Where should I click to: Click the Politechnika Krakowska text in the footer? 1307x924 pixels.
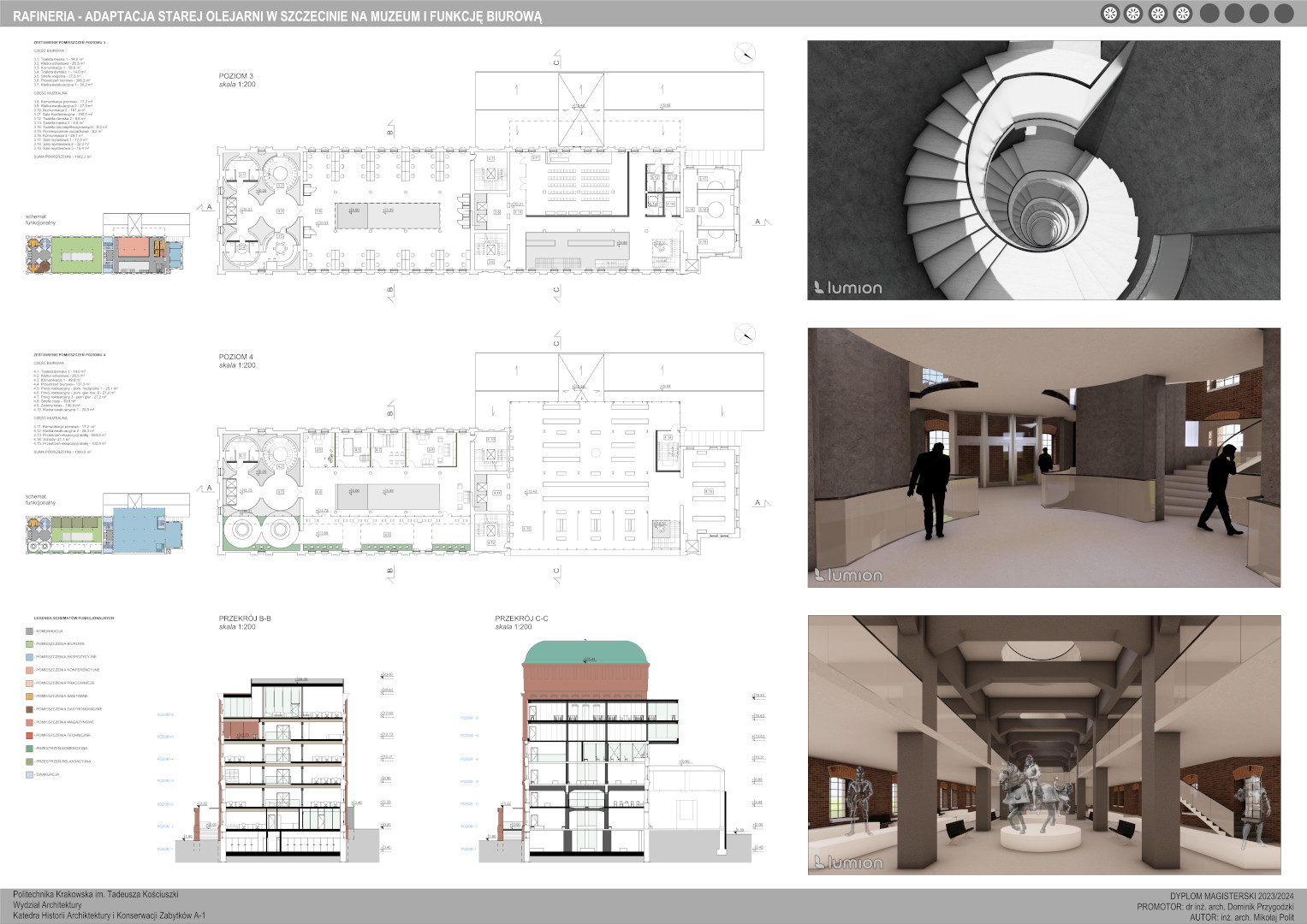pyautogui.click(x=96, y=894)
